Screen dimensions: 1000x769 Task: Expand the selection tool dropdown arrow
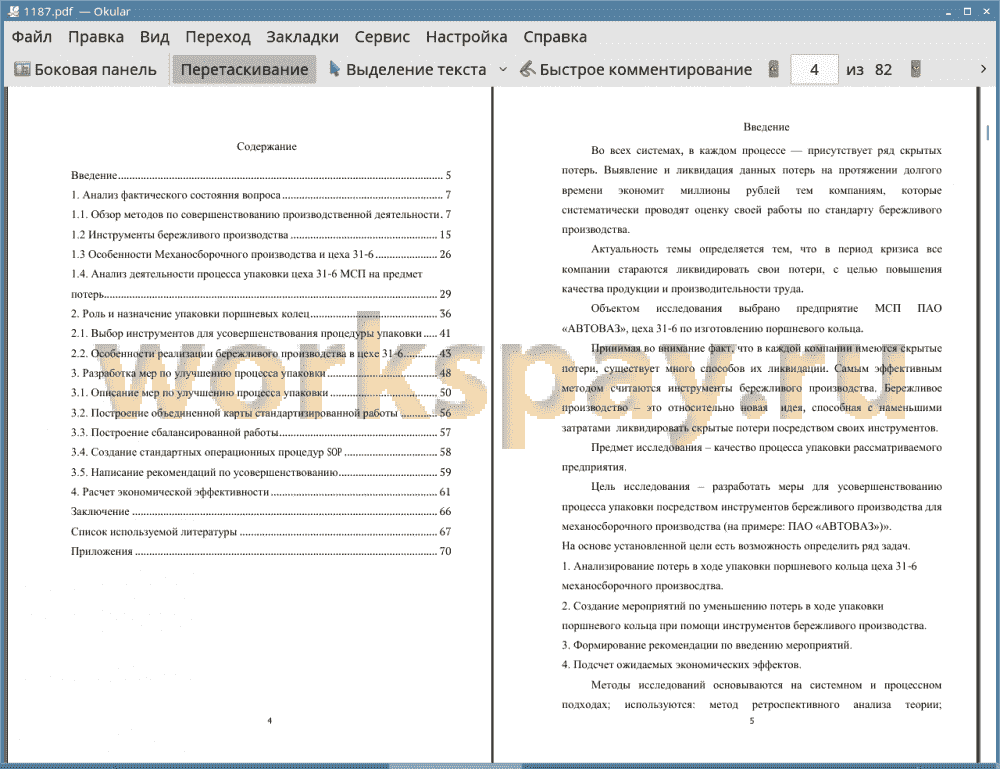tap(503, 70)
